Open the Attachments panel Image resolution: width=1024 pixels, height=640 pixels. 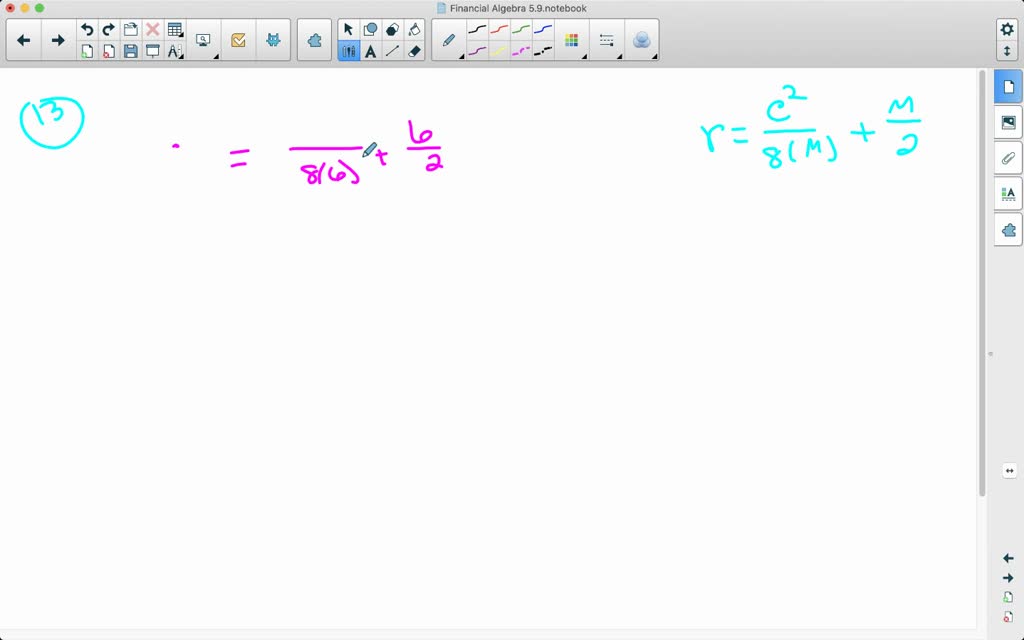pyautogui.click(x=1009, y=158)
